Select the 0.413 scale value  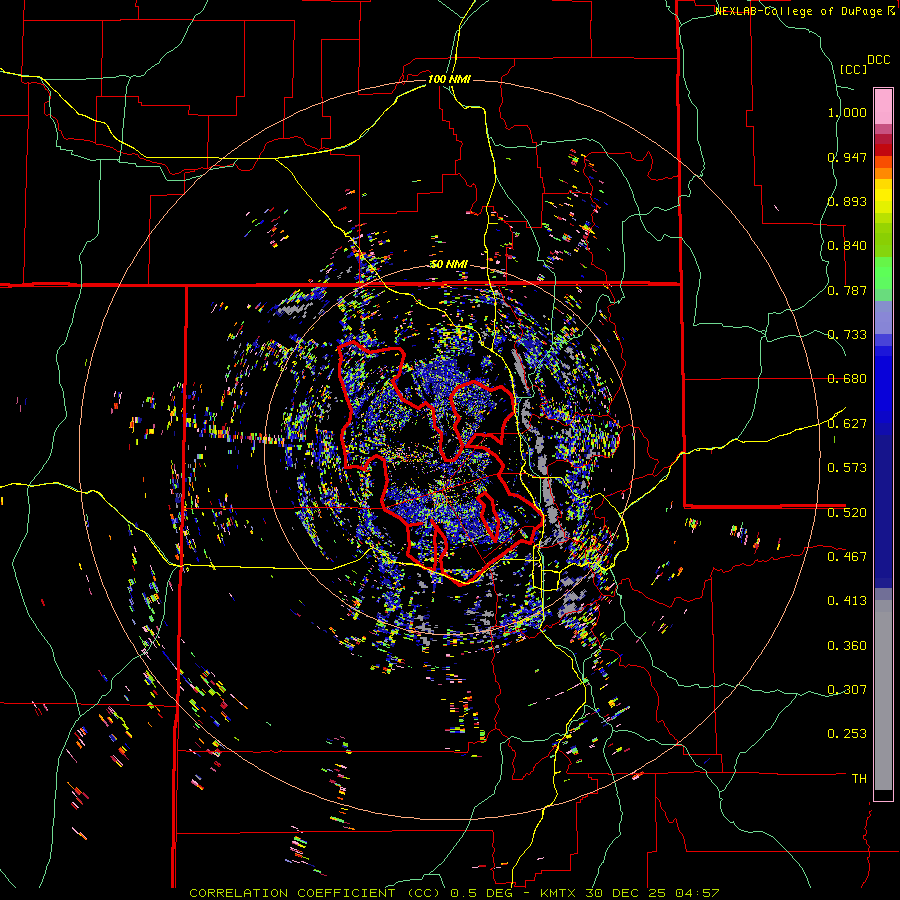[847, 601]
